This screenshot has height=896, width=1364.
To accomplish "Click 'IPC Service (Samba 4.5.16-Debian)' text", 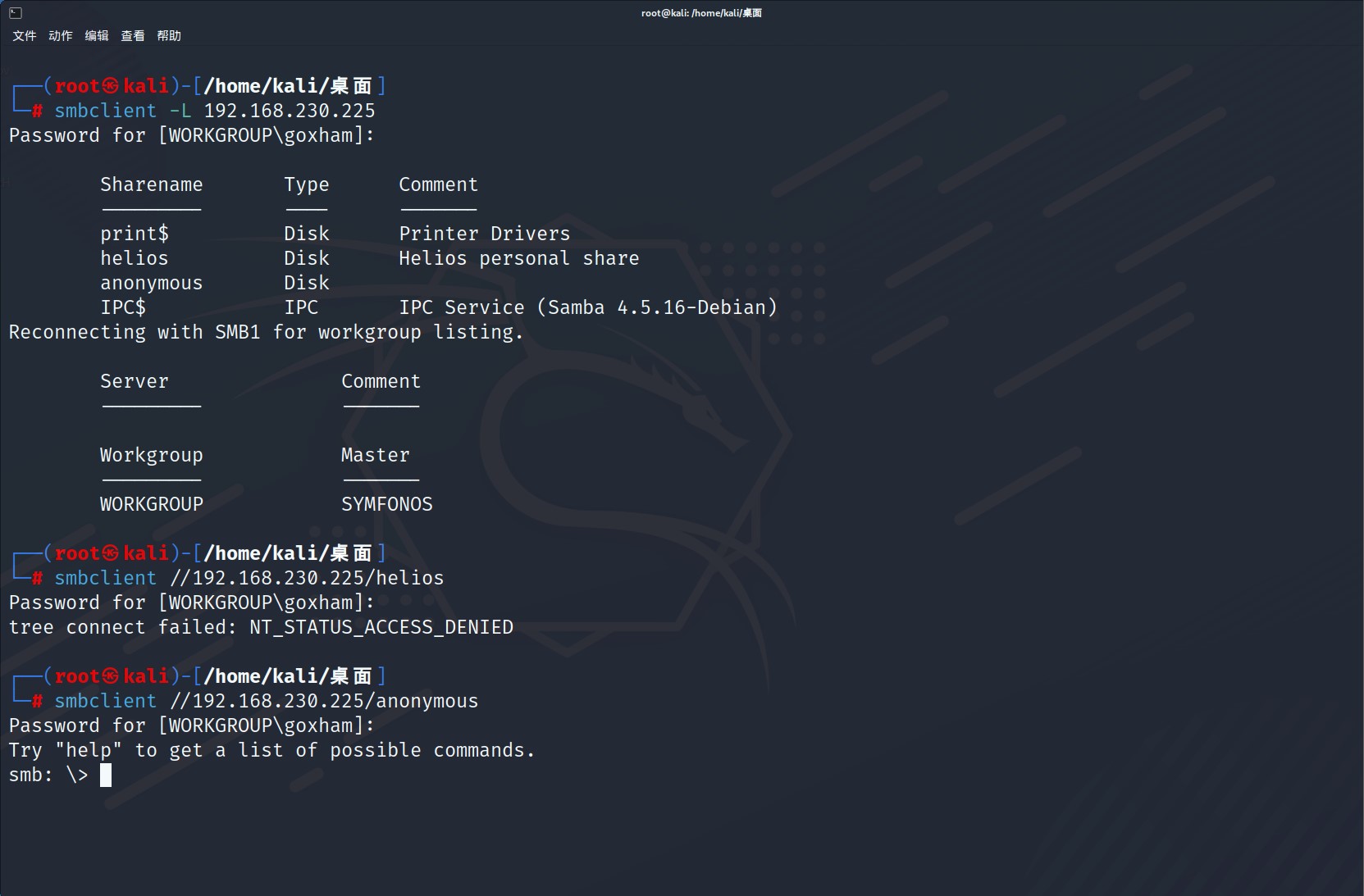I will (588, 307).
